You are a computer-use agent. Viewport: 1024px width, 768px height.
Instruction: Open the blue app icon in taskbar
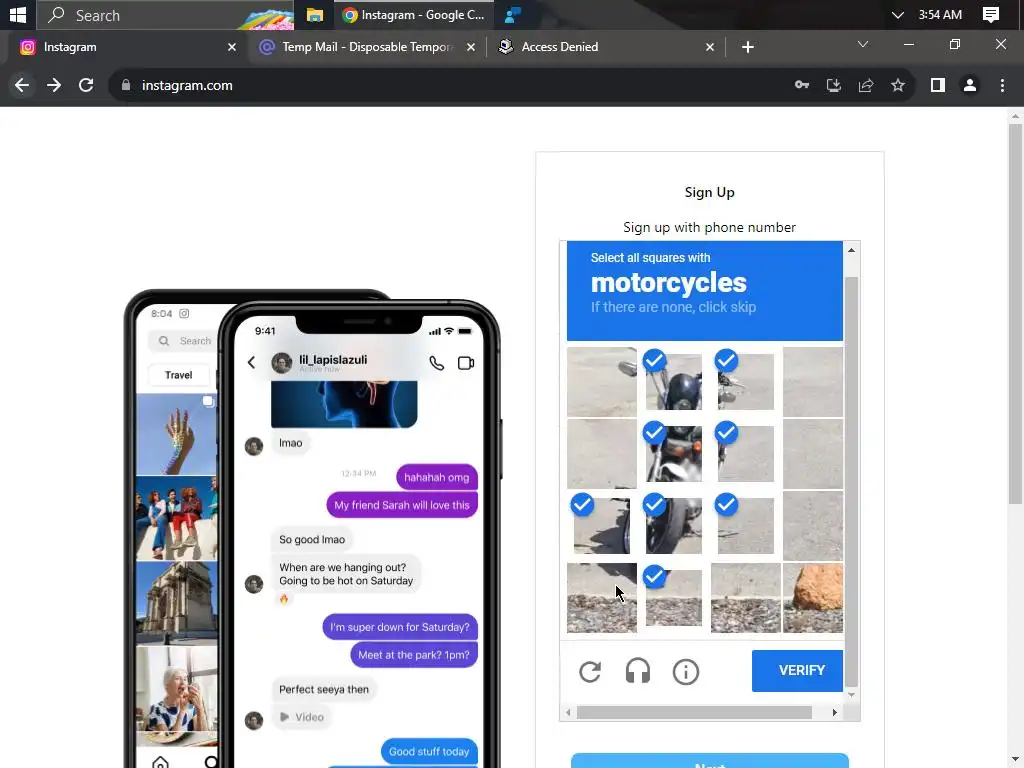(x=513, y=14)
